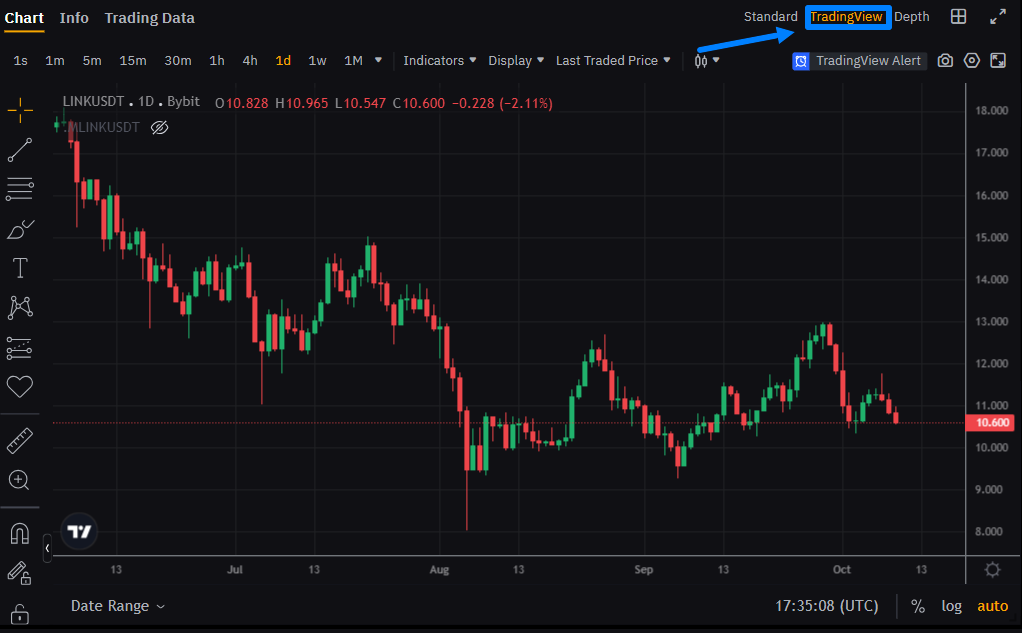The image size is (1022, 633).
Task: Open the favorites heart icon
Action: [20, 386]
